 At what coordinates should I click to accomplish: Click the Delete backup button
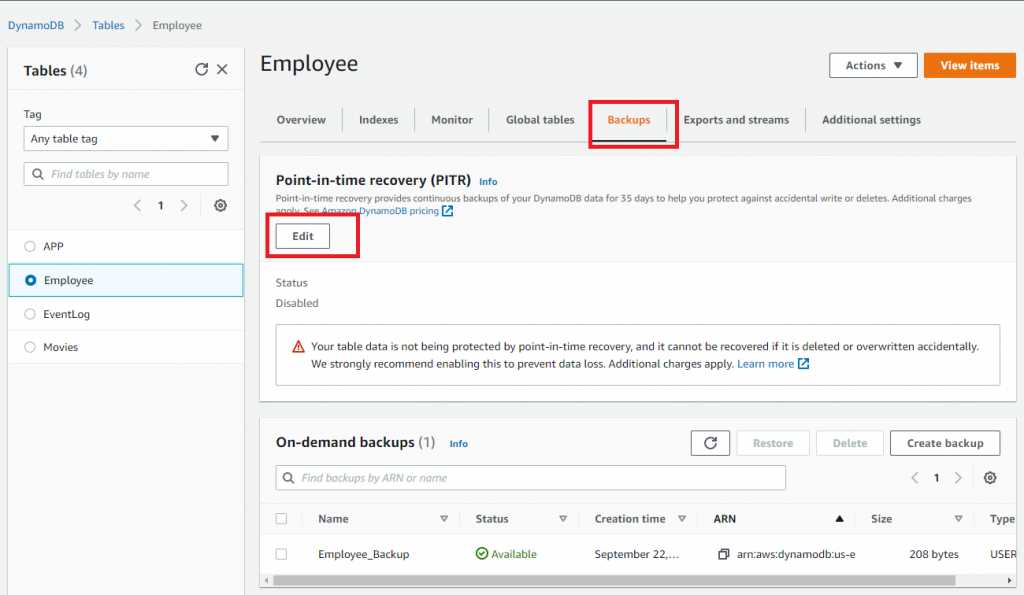[850, 443]
